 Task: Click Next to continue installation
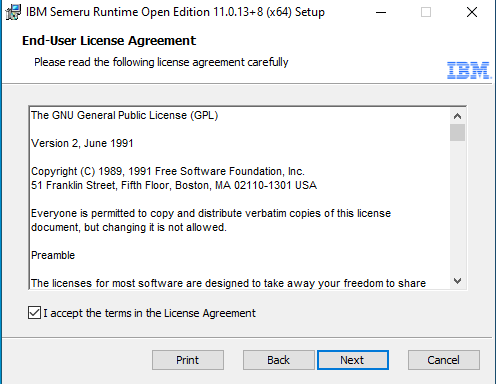(x=353, y=360)
